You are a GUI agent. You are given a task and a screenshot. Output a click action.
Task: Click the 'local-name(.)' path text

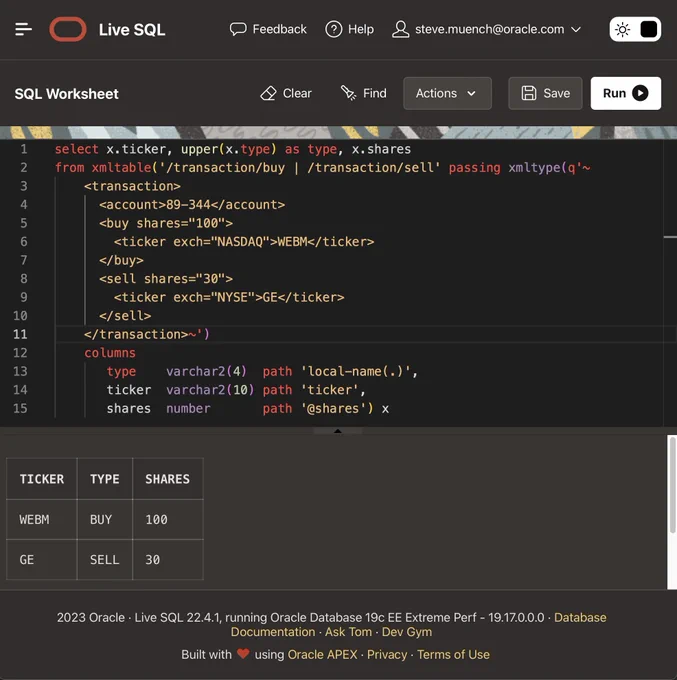(x=356, y=371)
